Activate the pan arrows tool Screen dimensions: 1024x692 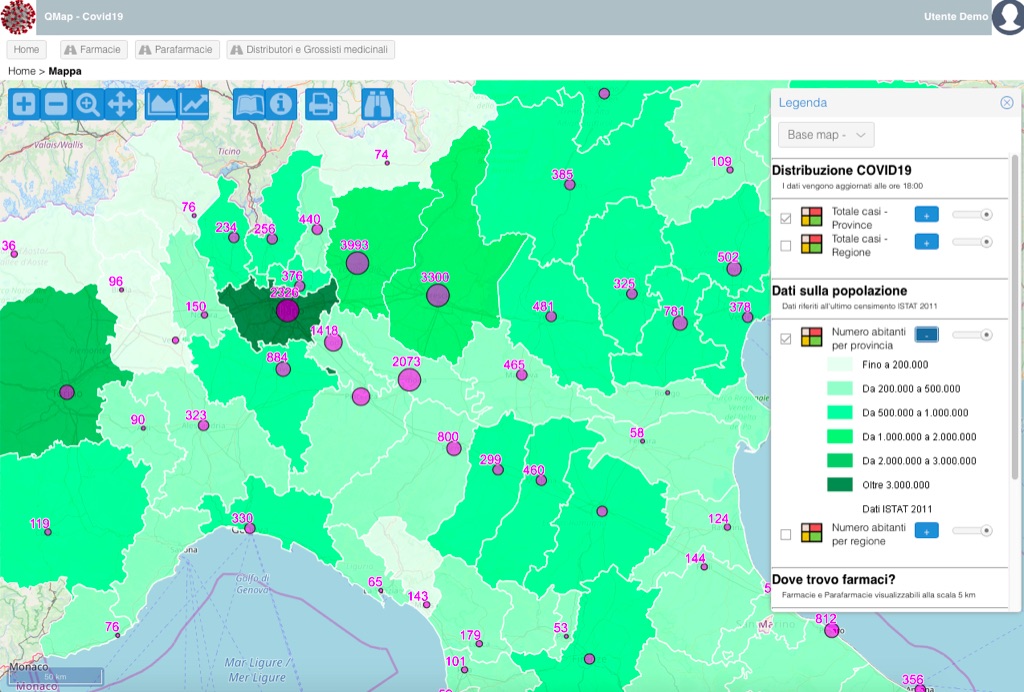[x=120, y=104]
